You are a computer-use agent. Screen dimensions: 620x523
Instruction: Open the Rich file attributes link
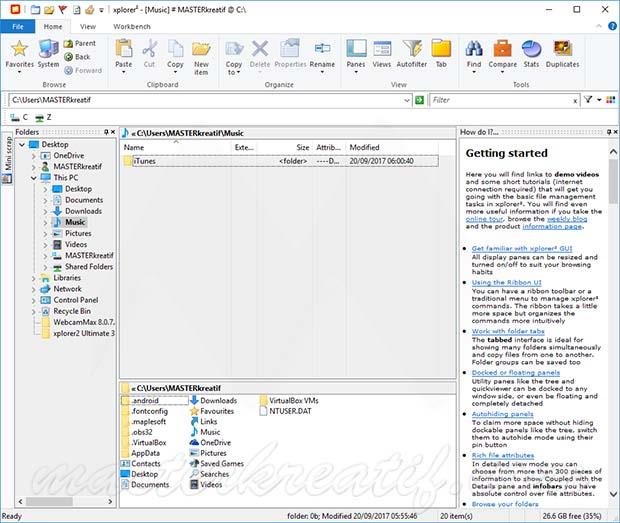coord(503,455)
